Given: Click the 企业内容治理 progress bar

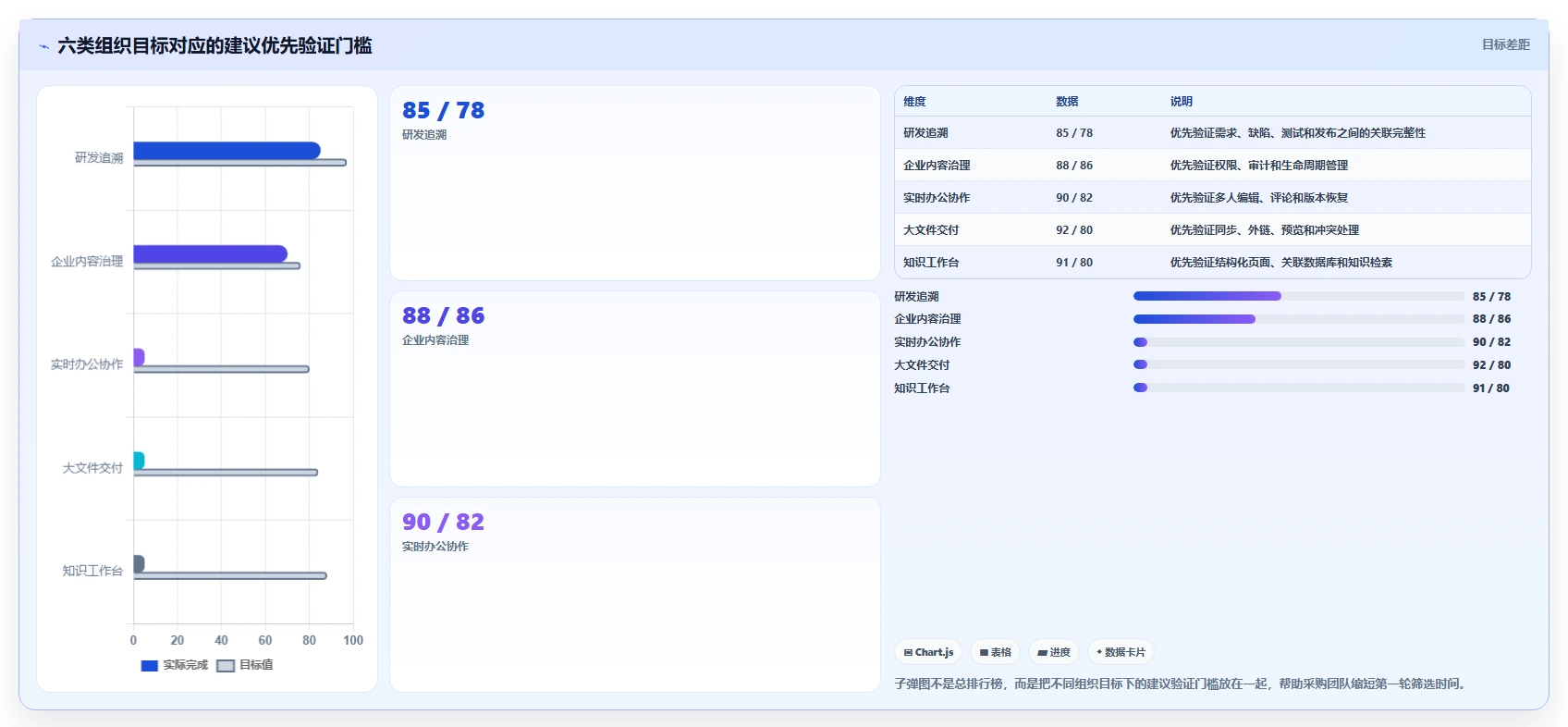Looking at the screenshot, I should (x=1299, y=319).
